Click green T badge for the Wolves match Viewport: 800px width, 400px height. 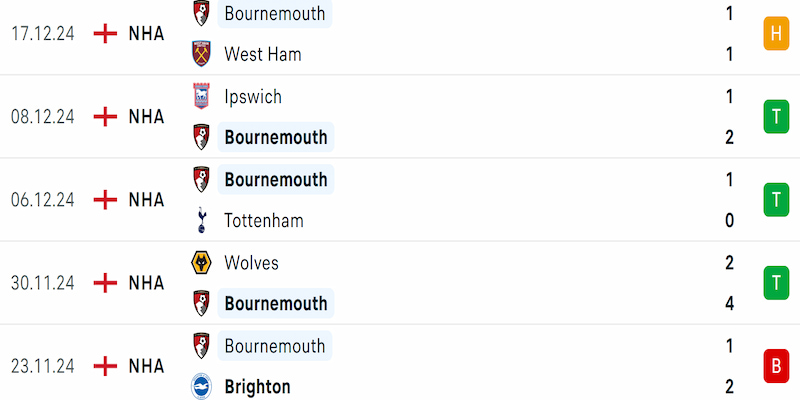[x=776, y=283]
